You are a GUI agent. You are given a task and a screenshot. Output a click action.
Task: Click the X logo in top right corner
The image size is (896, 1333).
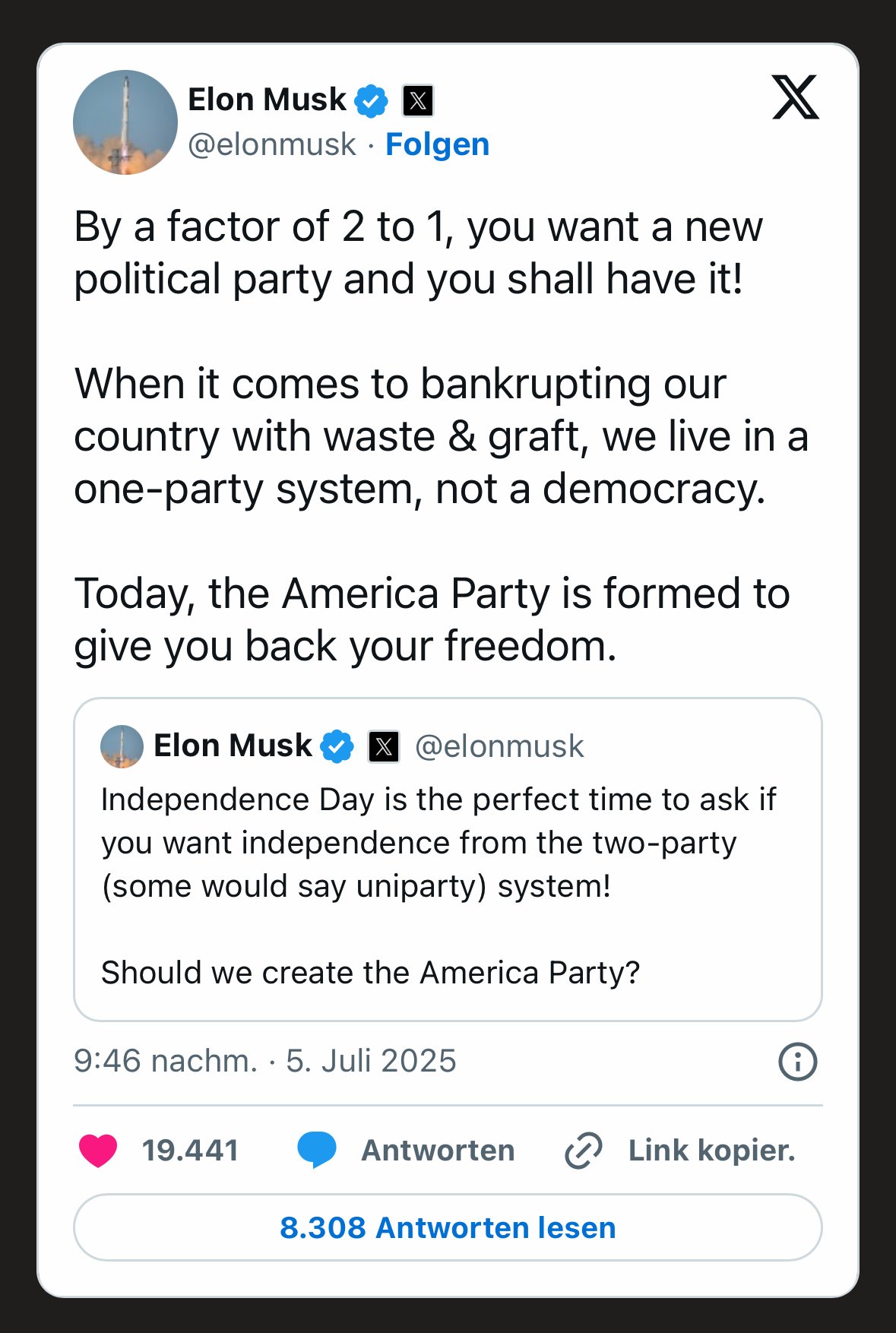(x=795, y=97)
